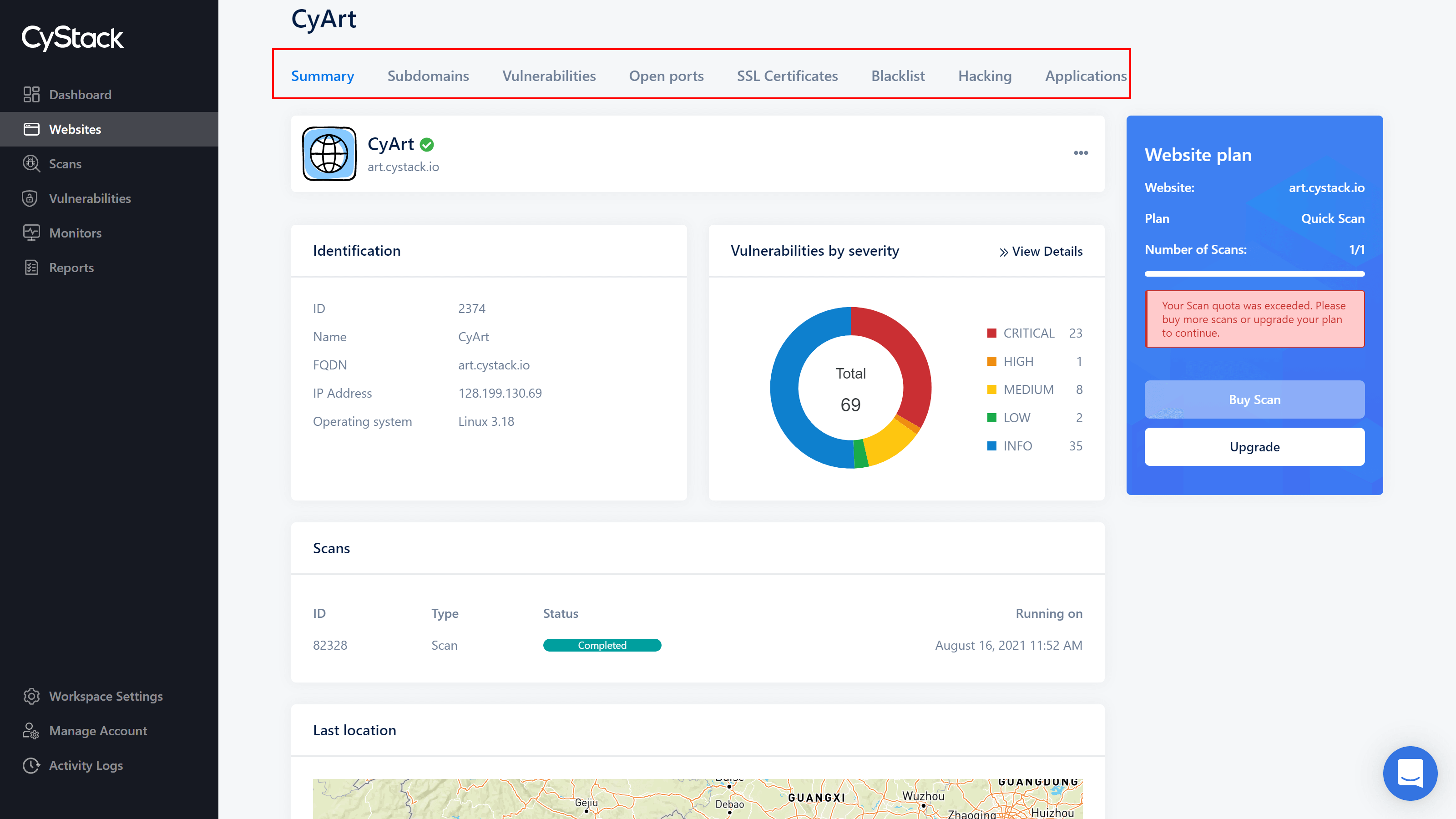Click the double-chevron beside View Details
The height and width of the screenshot is (819, 1456).
pyautogui.click(x=1003, y=252)
